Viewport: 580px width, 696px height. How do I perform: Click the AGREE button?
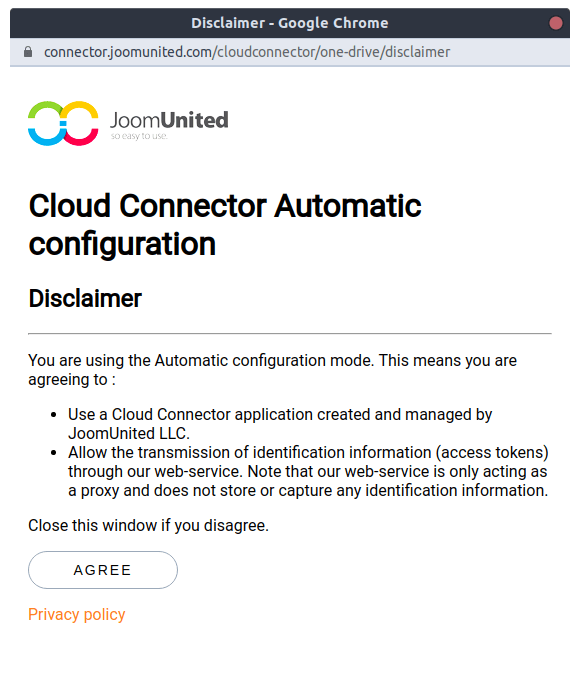point(103,570)
